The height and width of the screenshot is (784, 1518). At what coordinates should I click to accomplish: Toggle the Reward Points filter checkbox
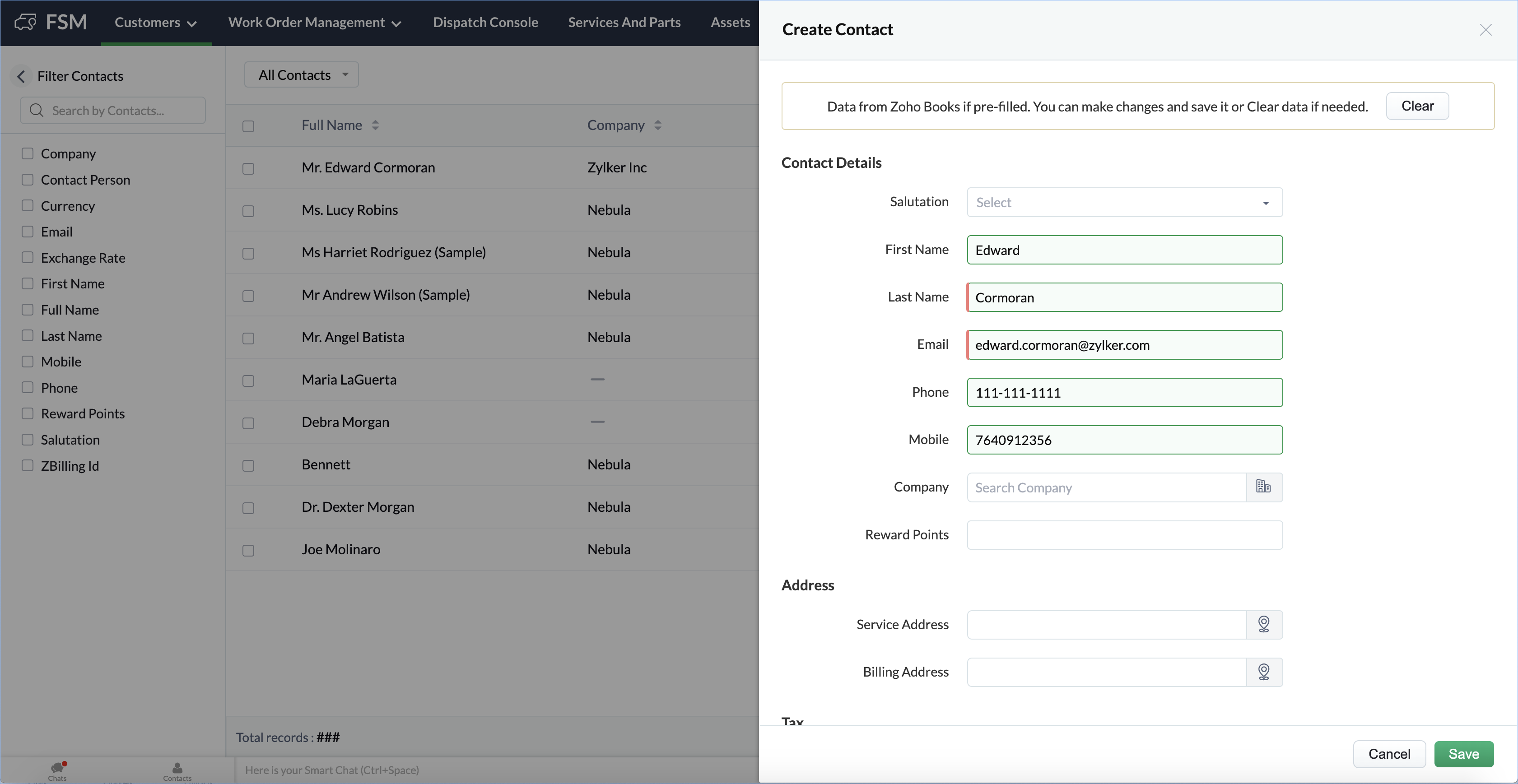(x=28, y=413)
